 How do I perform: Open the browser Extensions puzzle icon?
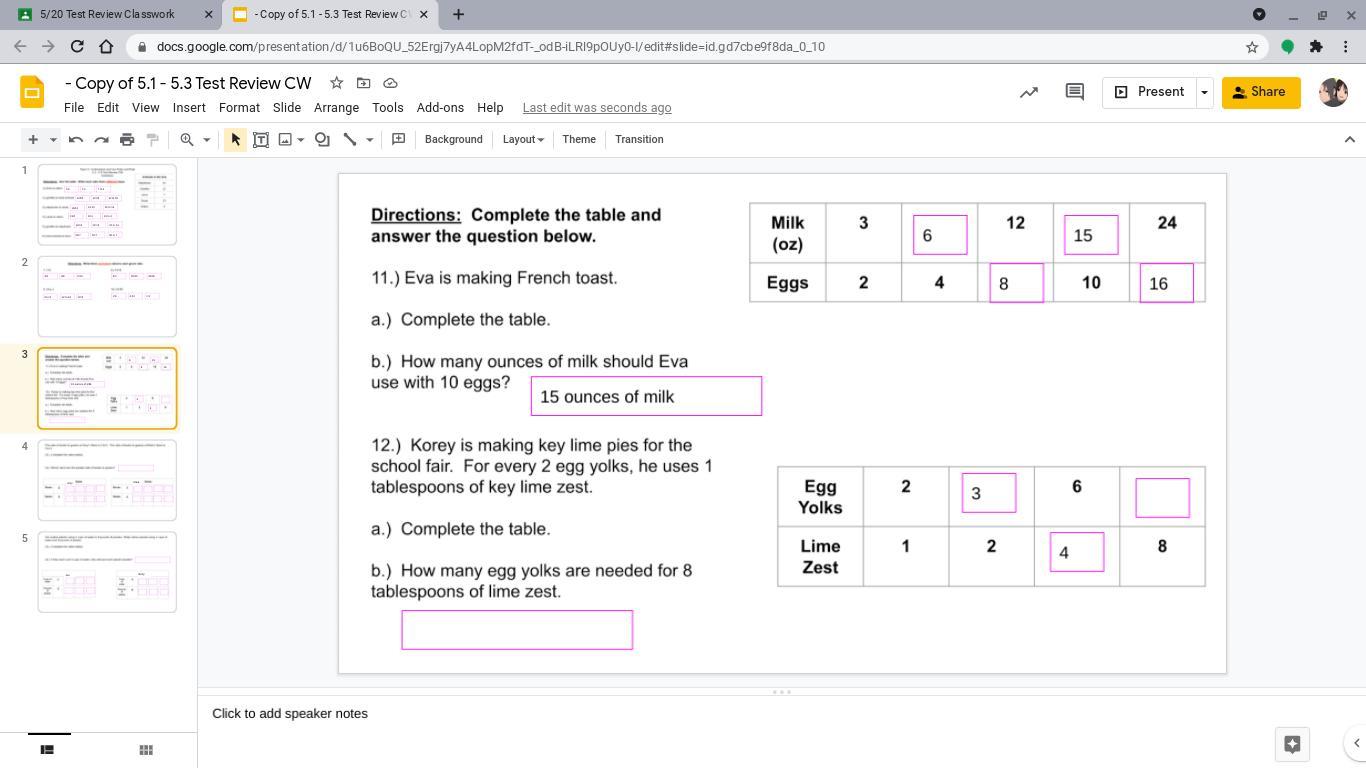click(1316, 46)
